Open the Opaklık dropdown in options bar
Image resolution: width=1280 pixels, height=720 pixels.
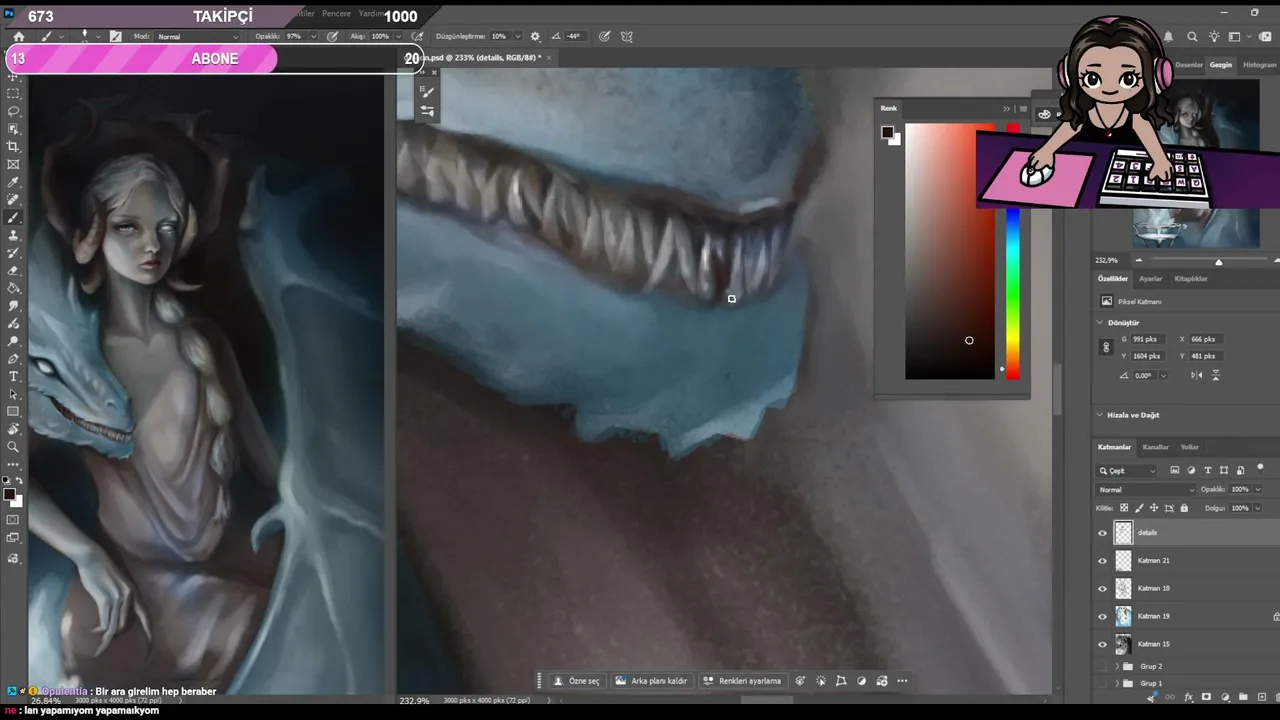point(314,37)
